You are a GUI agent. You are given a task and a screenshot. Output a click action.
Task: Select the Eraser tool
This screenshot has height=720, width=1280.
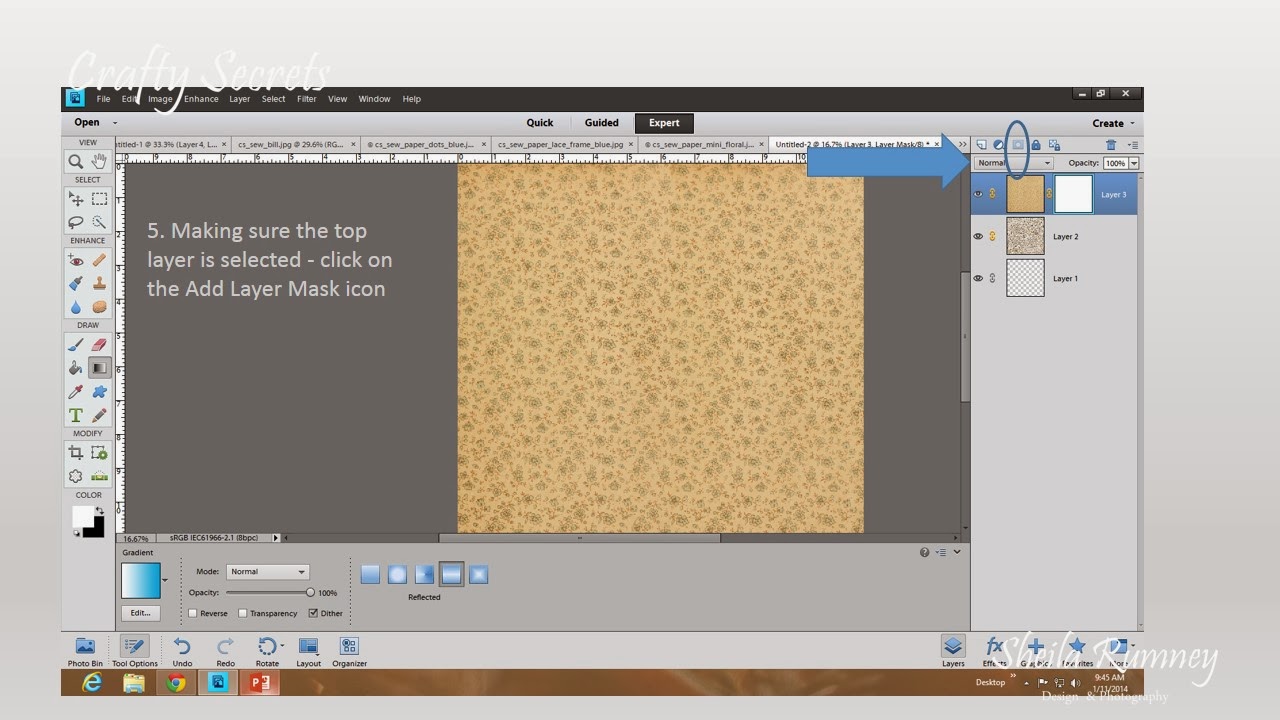(99, 345)
